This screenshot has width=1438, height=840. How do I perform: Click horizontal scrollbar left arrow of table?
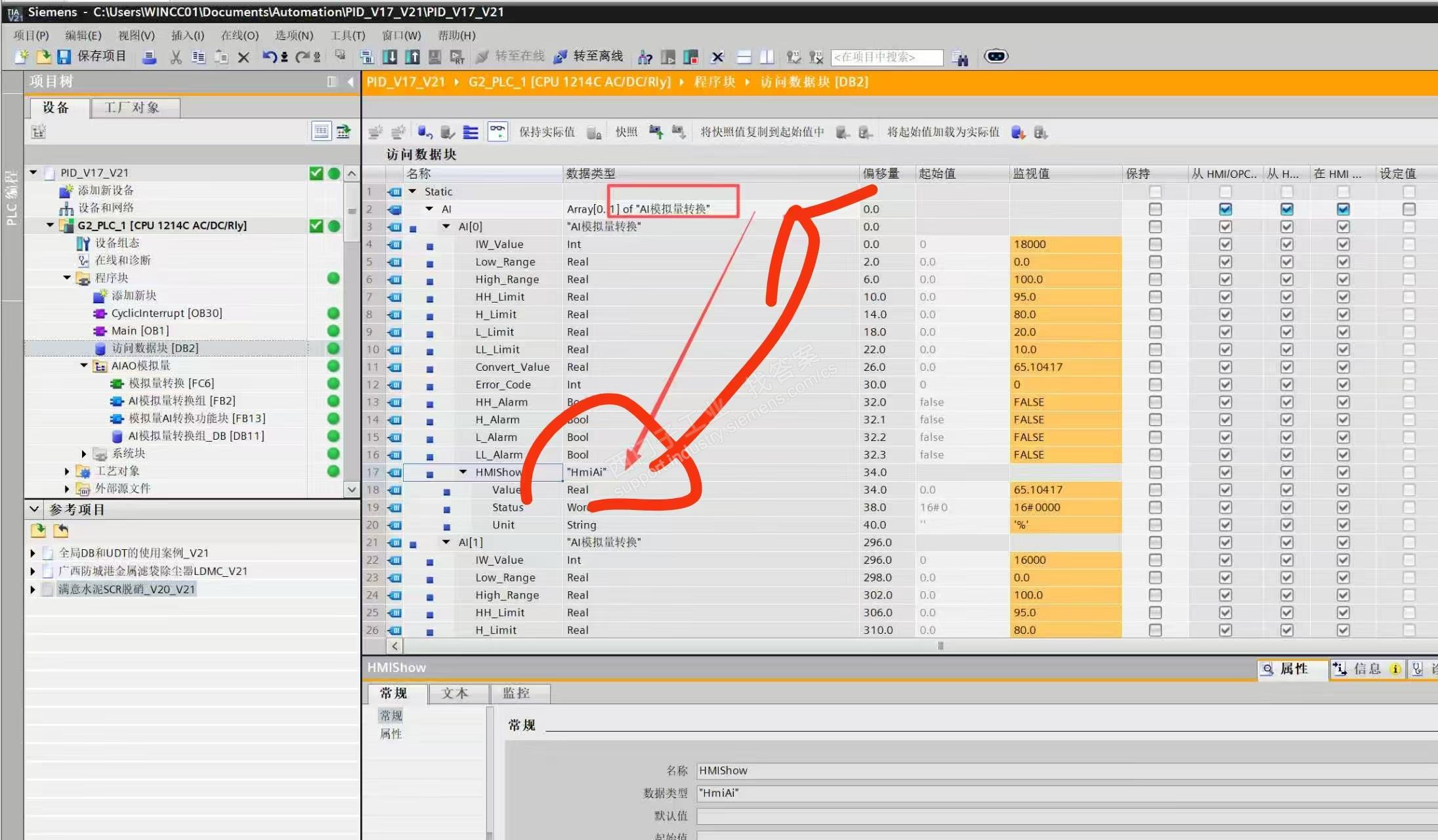(394, 646)
